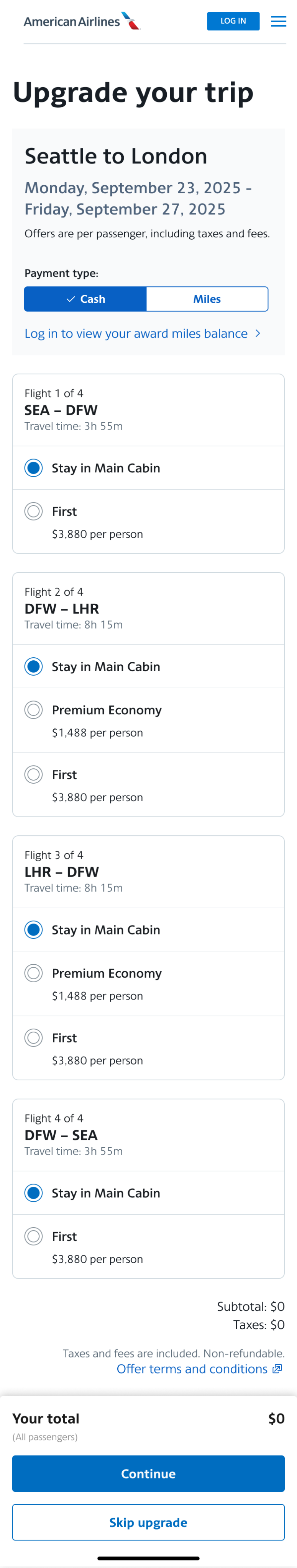Open the hamburger menu icon
This screenshot has height=1568, width=297.
pos(279,21)
